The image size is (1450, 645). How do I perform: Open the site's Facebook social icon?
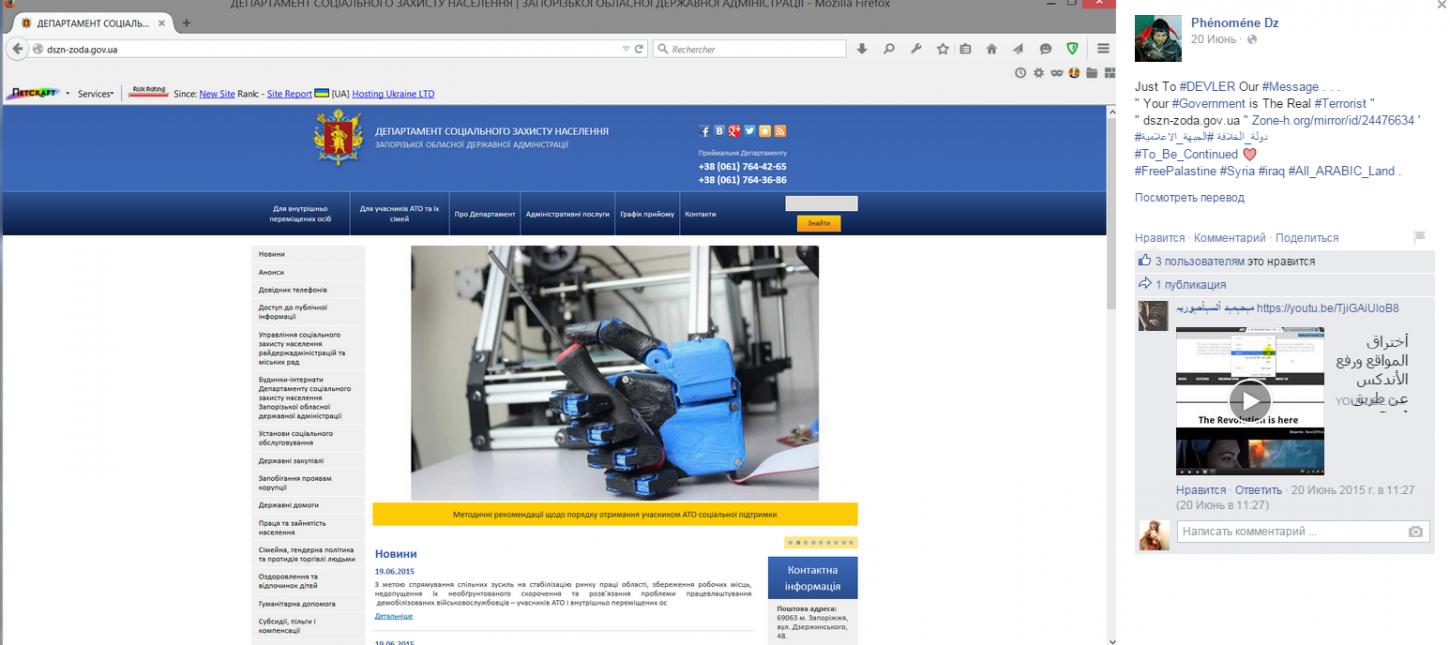704,131
